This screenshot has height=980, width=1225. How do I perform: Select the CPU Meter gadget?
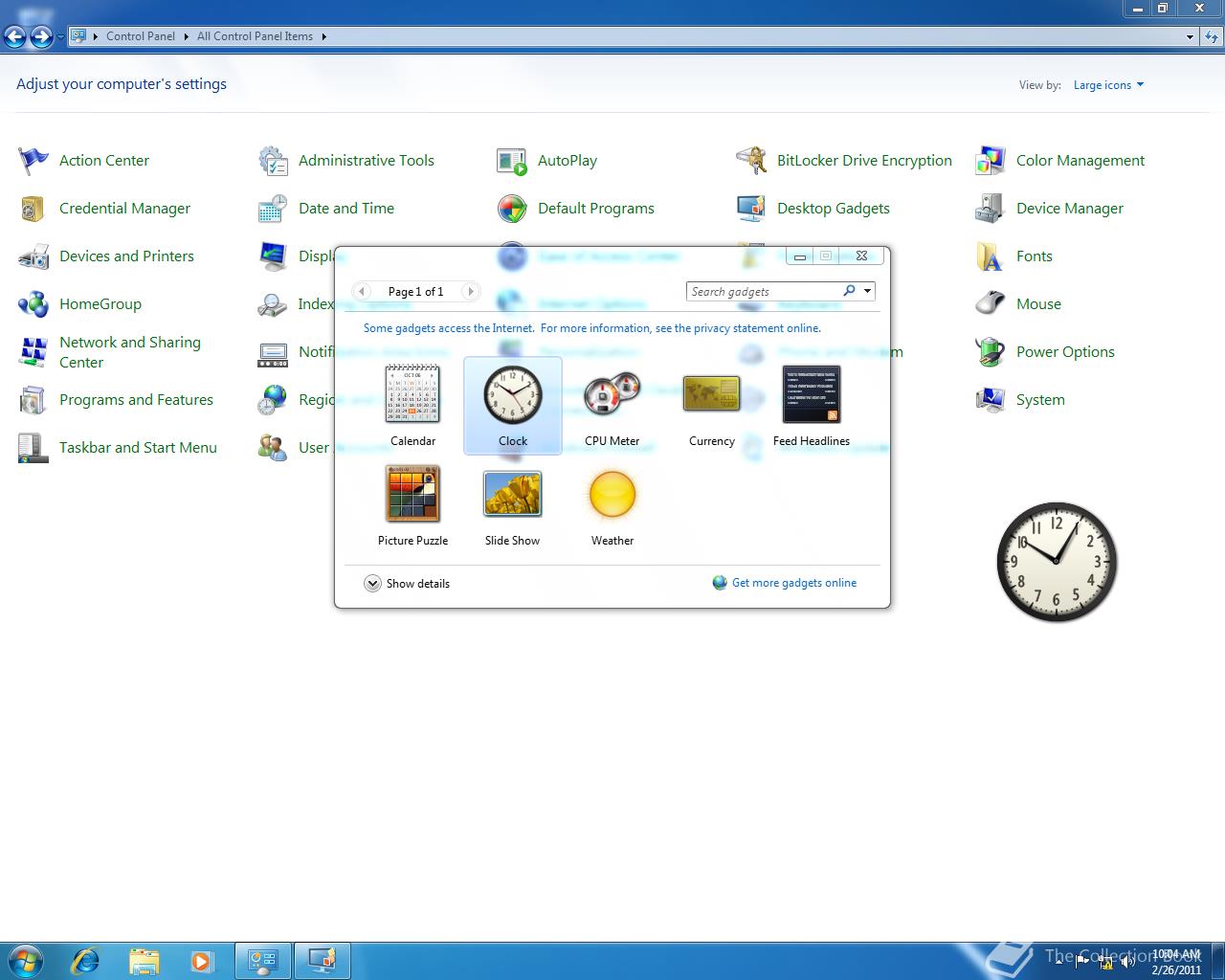click(612, 406)
